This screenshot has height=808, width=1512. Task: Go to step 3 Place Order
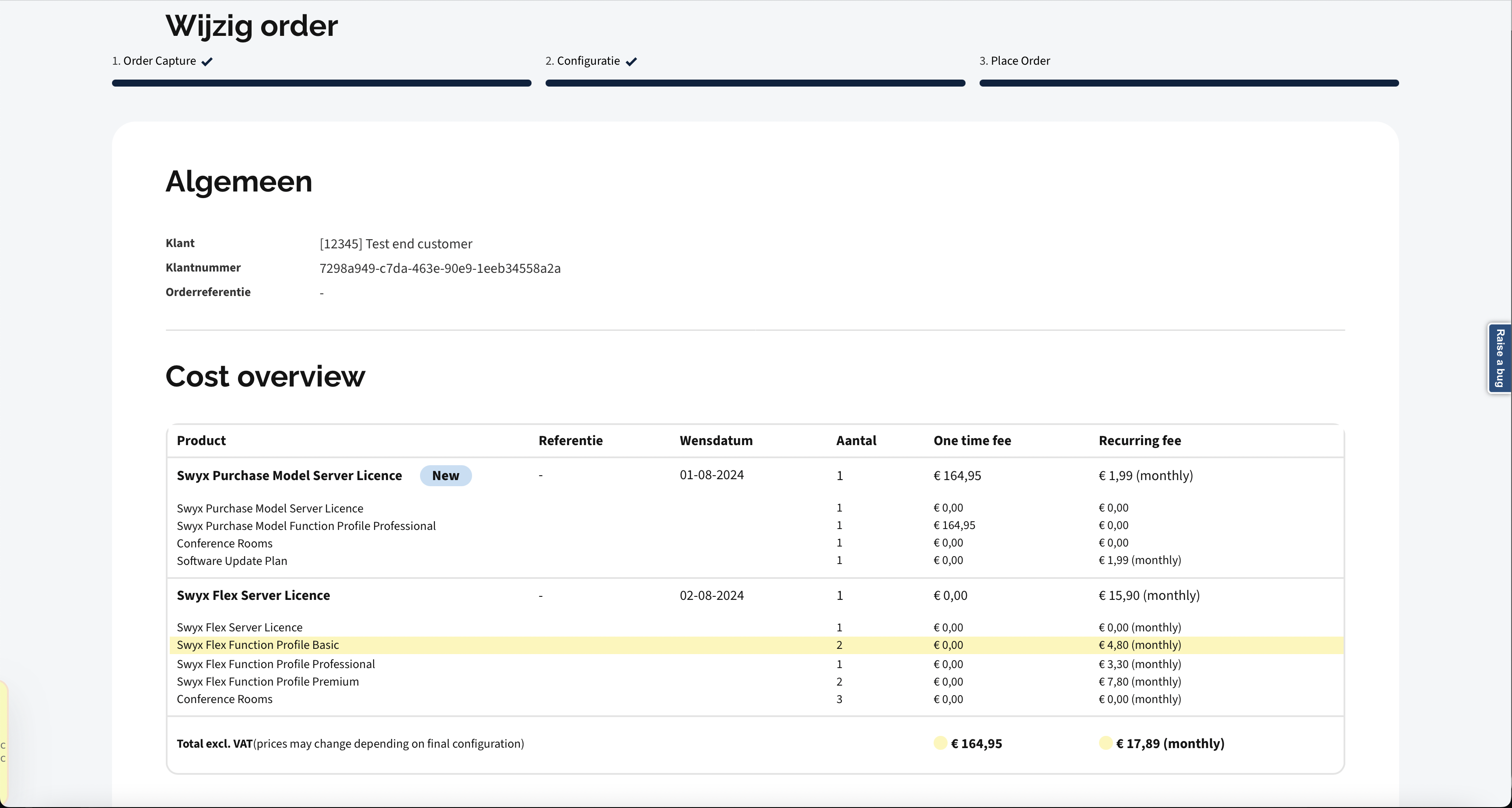tap(1014, 61)
